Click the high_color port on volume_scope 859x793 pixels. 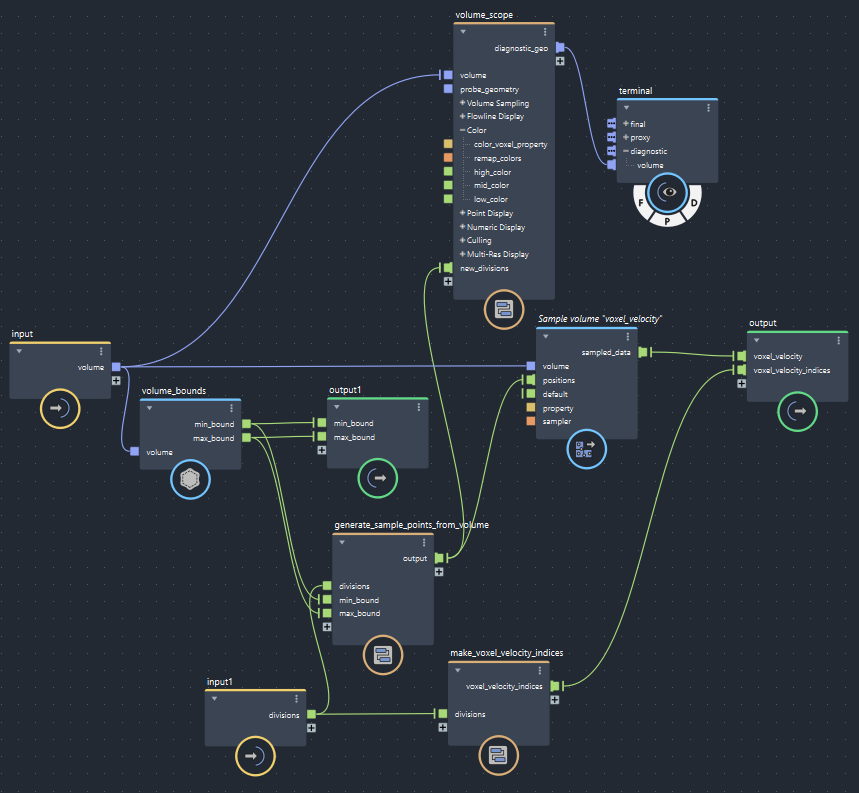point(448,172)
